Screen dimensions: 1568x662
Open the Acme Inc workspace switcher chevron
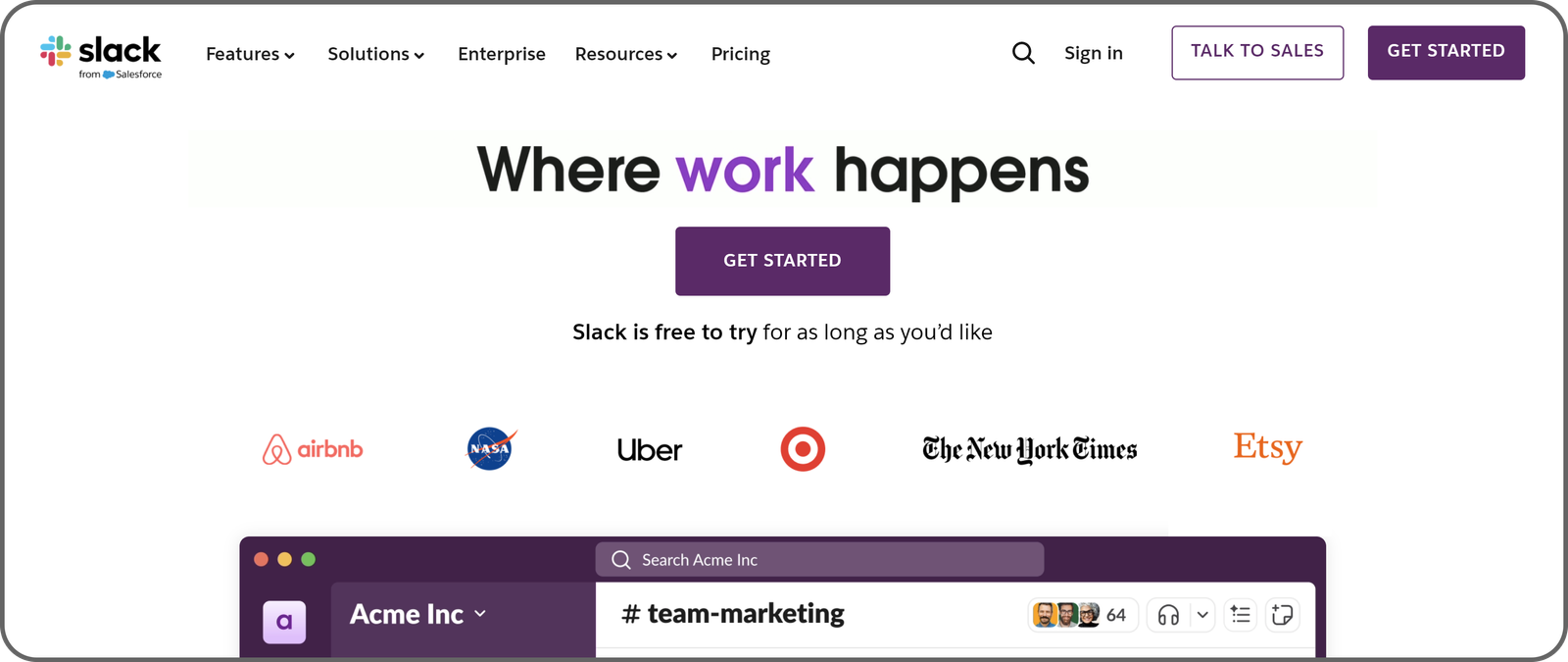(x=480, y=615)
